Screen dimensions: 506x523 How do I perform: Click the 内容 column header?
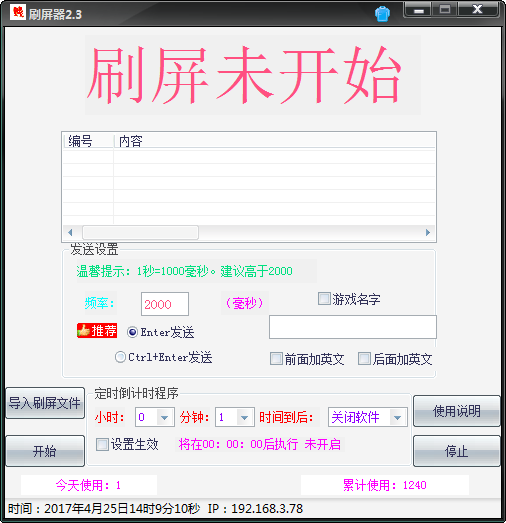[274, 141]
